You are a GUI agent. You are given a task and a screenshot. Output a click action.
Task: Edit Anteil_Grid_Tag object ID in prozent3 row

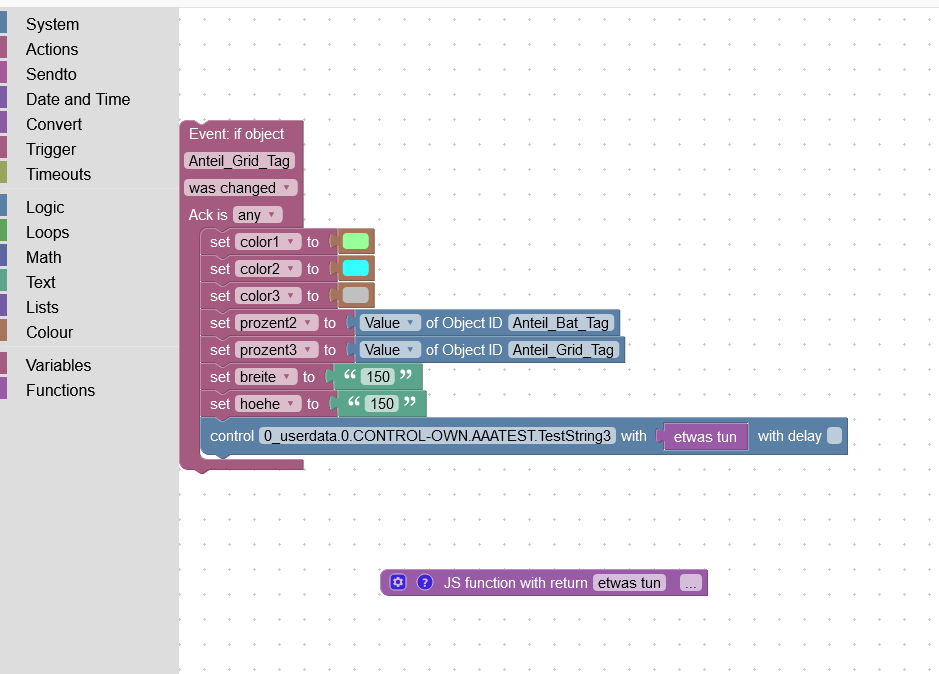coord(564,350)
